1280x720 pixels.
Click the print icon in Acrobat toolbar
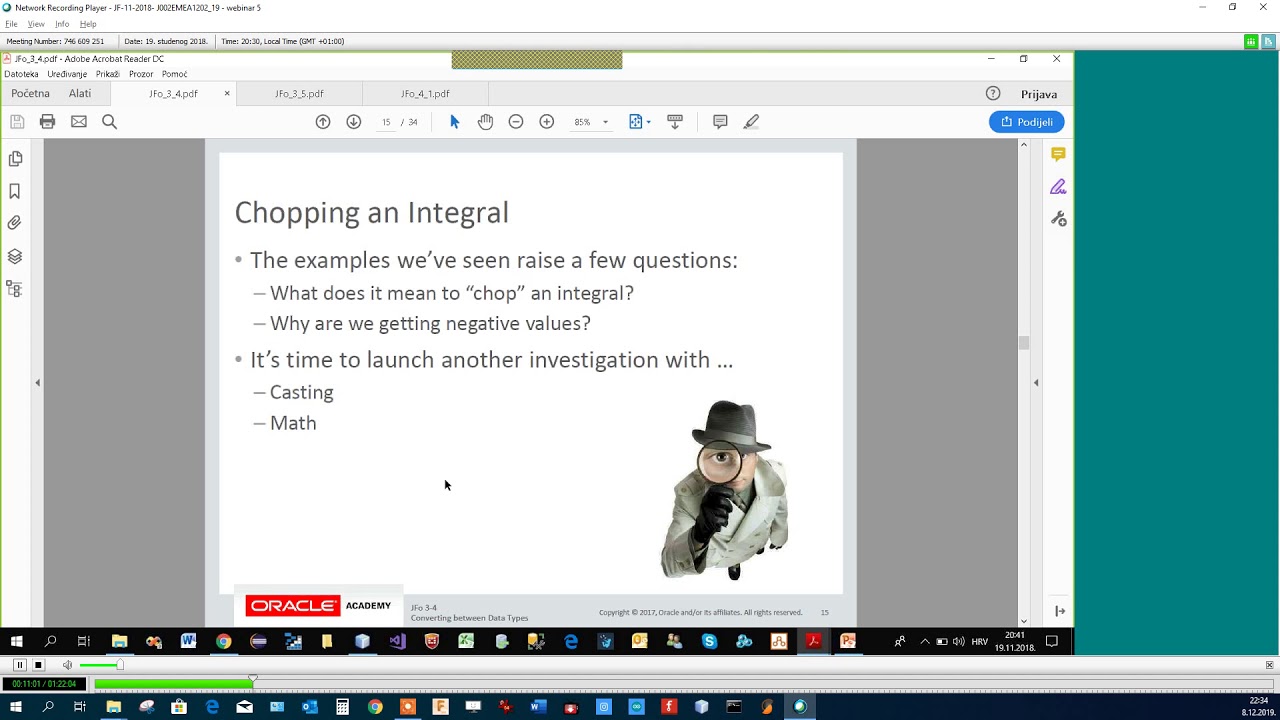[x=47, y=122]
